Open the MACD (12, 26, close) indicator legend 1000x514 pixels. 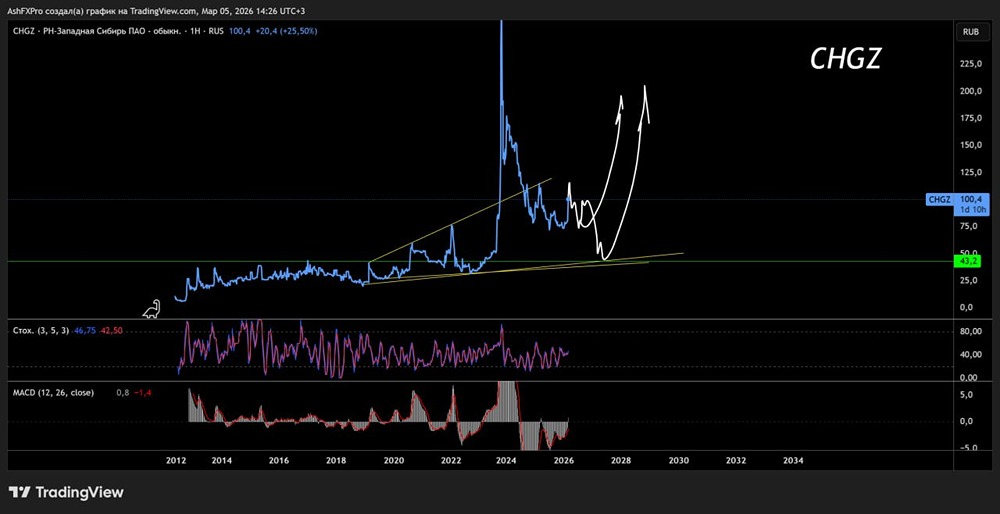[54, 393]
